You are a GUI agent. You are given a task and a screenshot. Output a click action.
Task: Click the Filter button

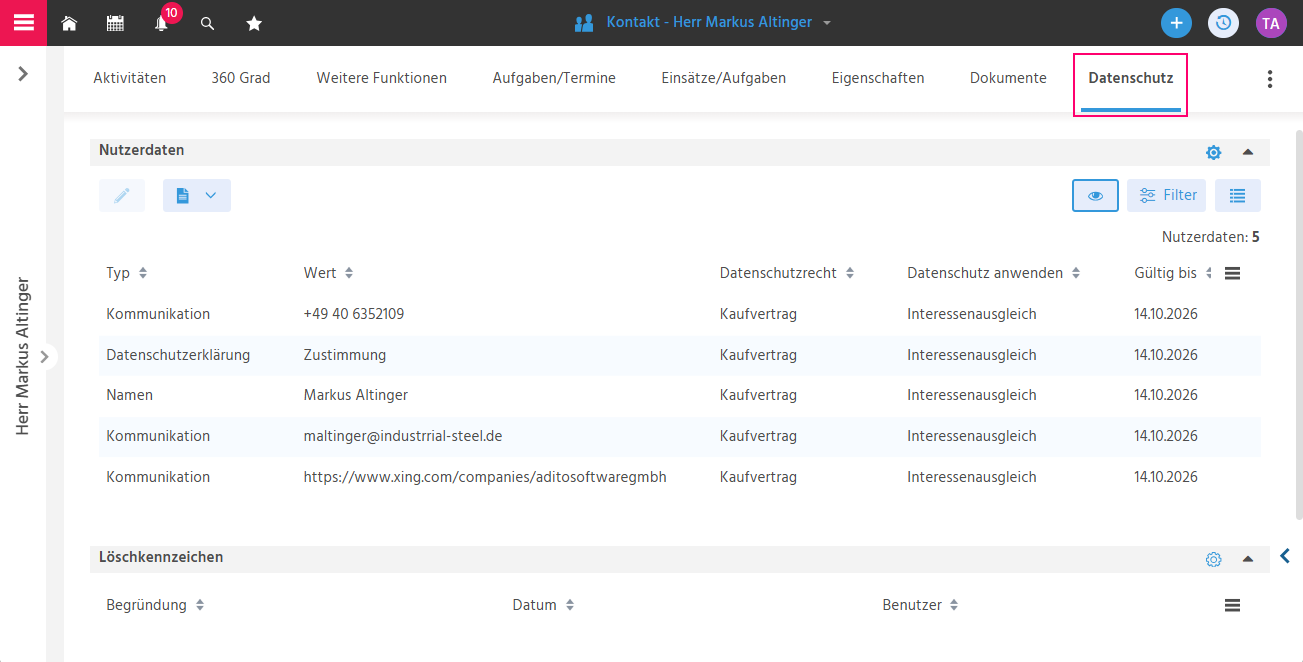click(1167, 195)
